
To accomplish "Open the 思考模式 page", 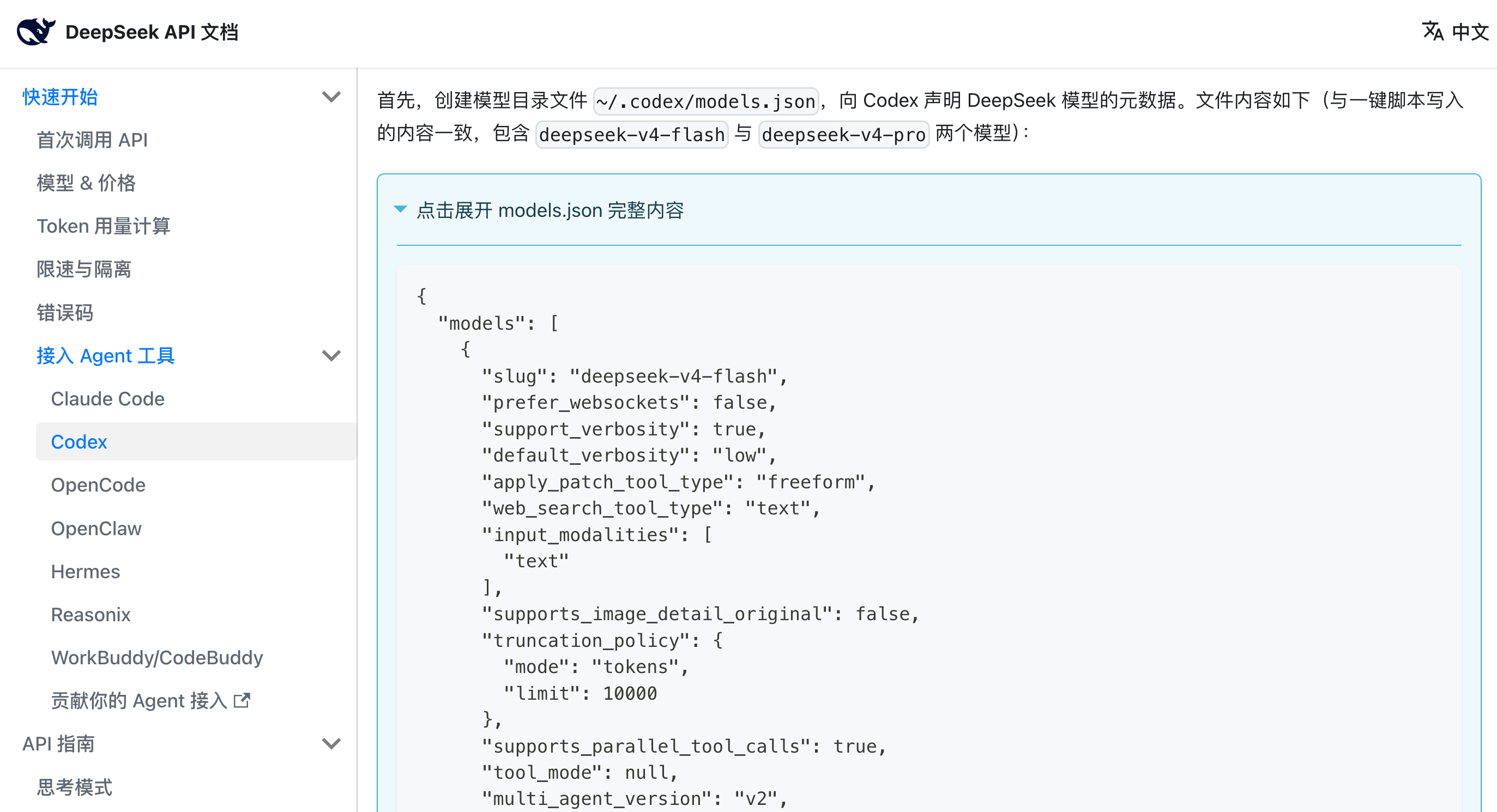I will click(74, 787).
